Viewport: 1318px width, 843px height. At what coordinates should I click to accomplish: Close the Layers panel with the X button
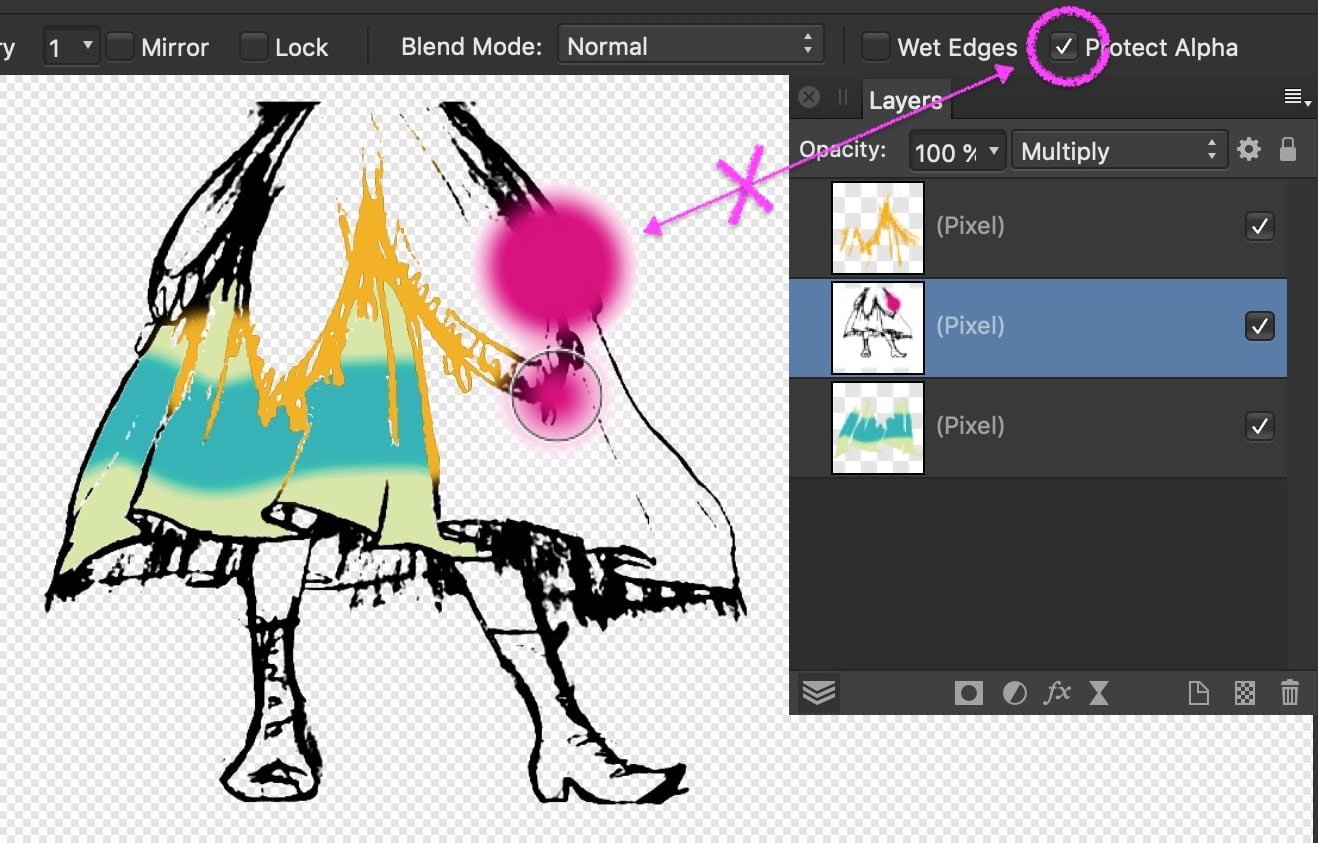tap(809, 97)
